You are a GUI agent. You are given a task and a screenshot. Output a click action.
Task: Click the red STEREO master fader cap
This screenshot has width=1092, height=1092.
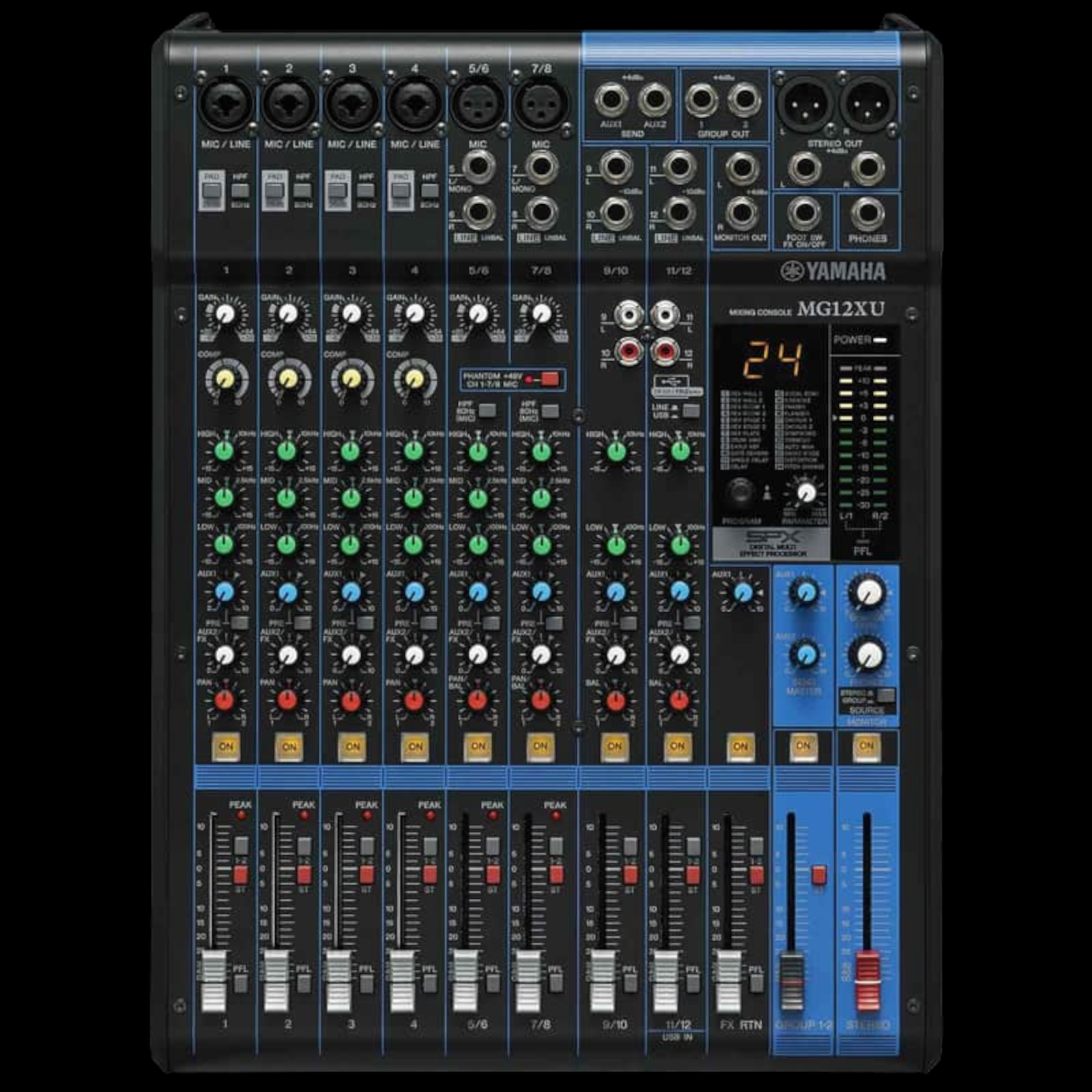(x=867, y=979)
